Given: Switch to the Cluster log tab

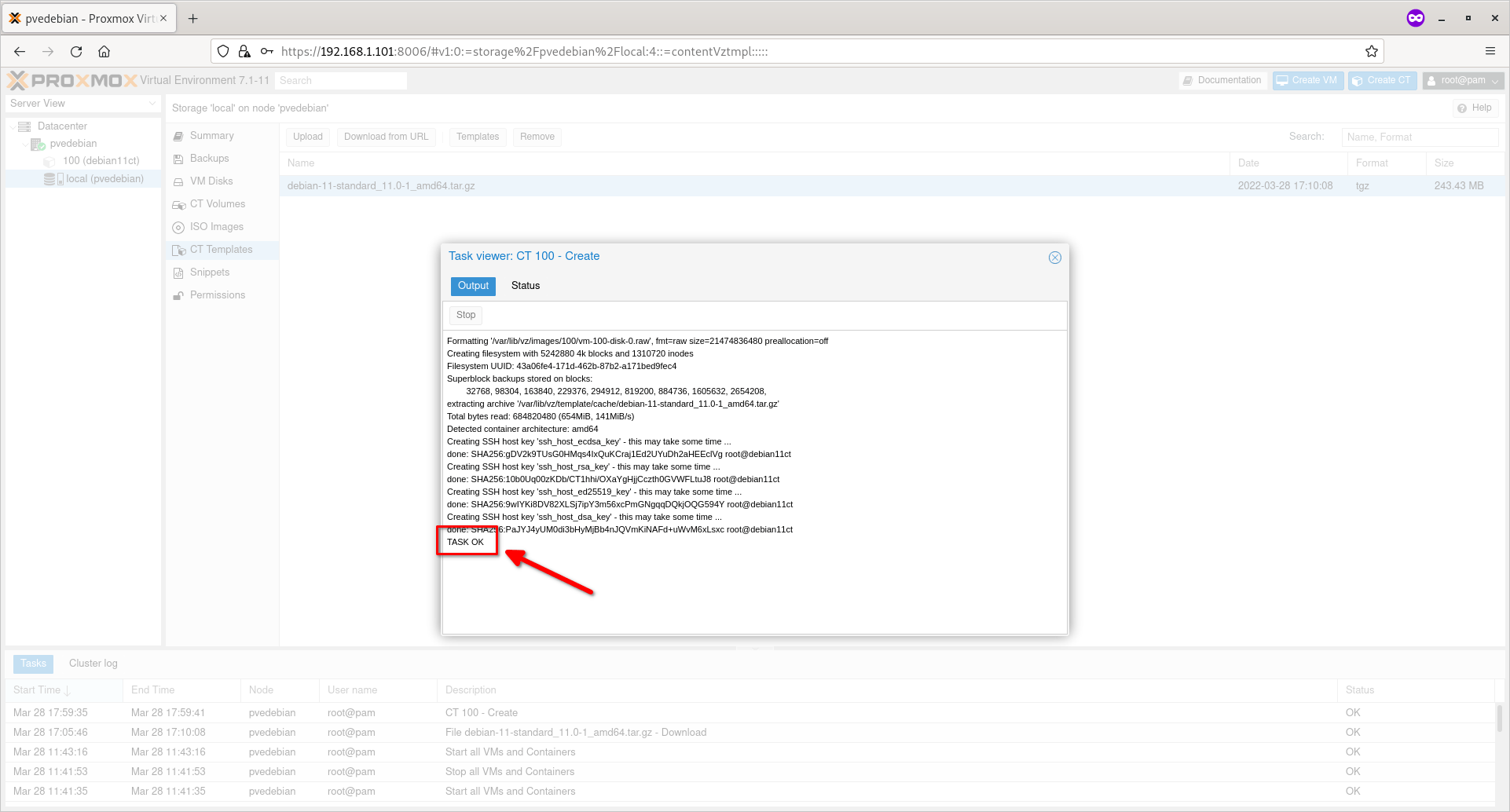Looking at the screenshot, I should click(93, 664).
